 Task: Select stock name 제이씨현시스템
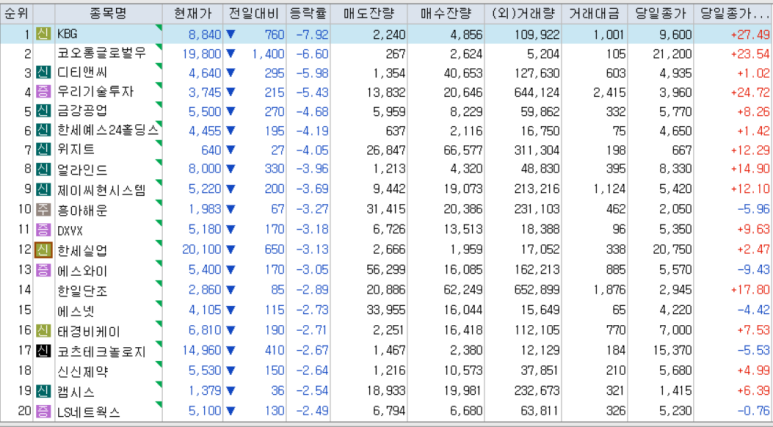tap(102, 190)
